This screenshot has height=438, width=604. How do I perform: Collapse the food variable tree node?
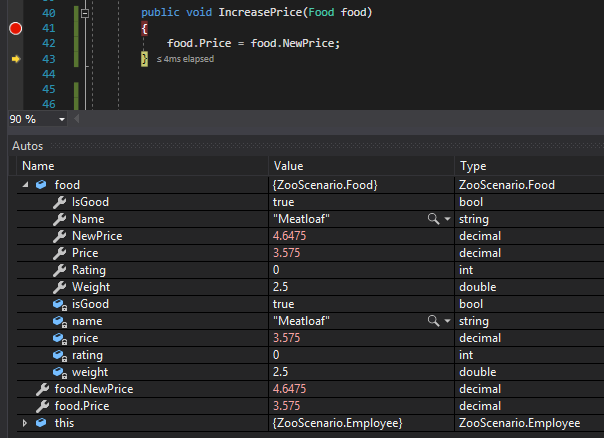click(x=24, y=185)
